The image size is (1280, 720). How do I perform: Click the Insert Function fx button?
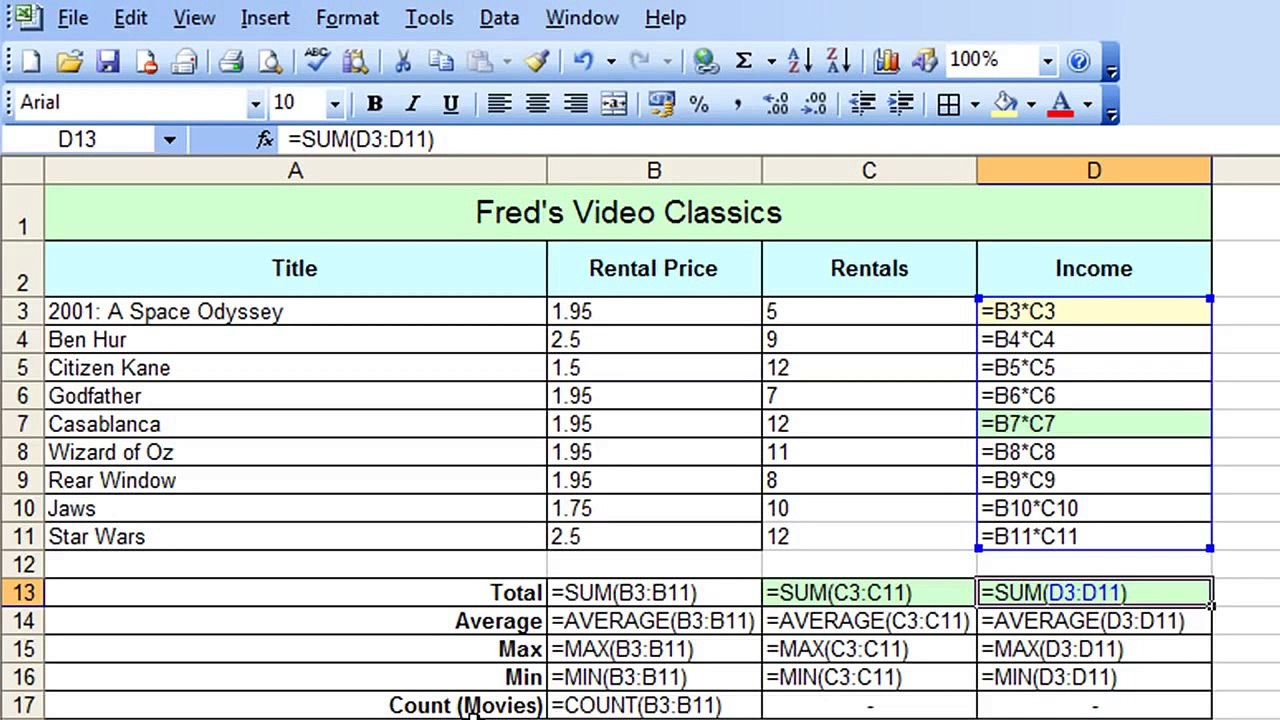click(264, 140)
